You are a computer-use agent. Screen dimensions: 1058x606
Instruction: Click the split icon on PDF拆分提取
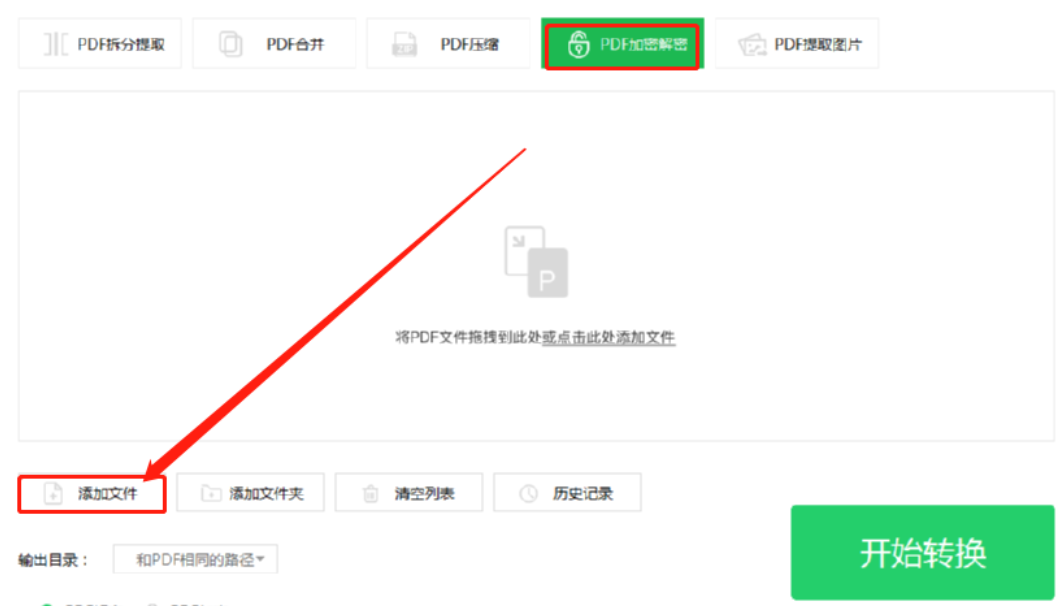pos(55,44)
